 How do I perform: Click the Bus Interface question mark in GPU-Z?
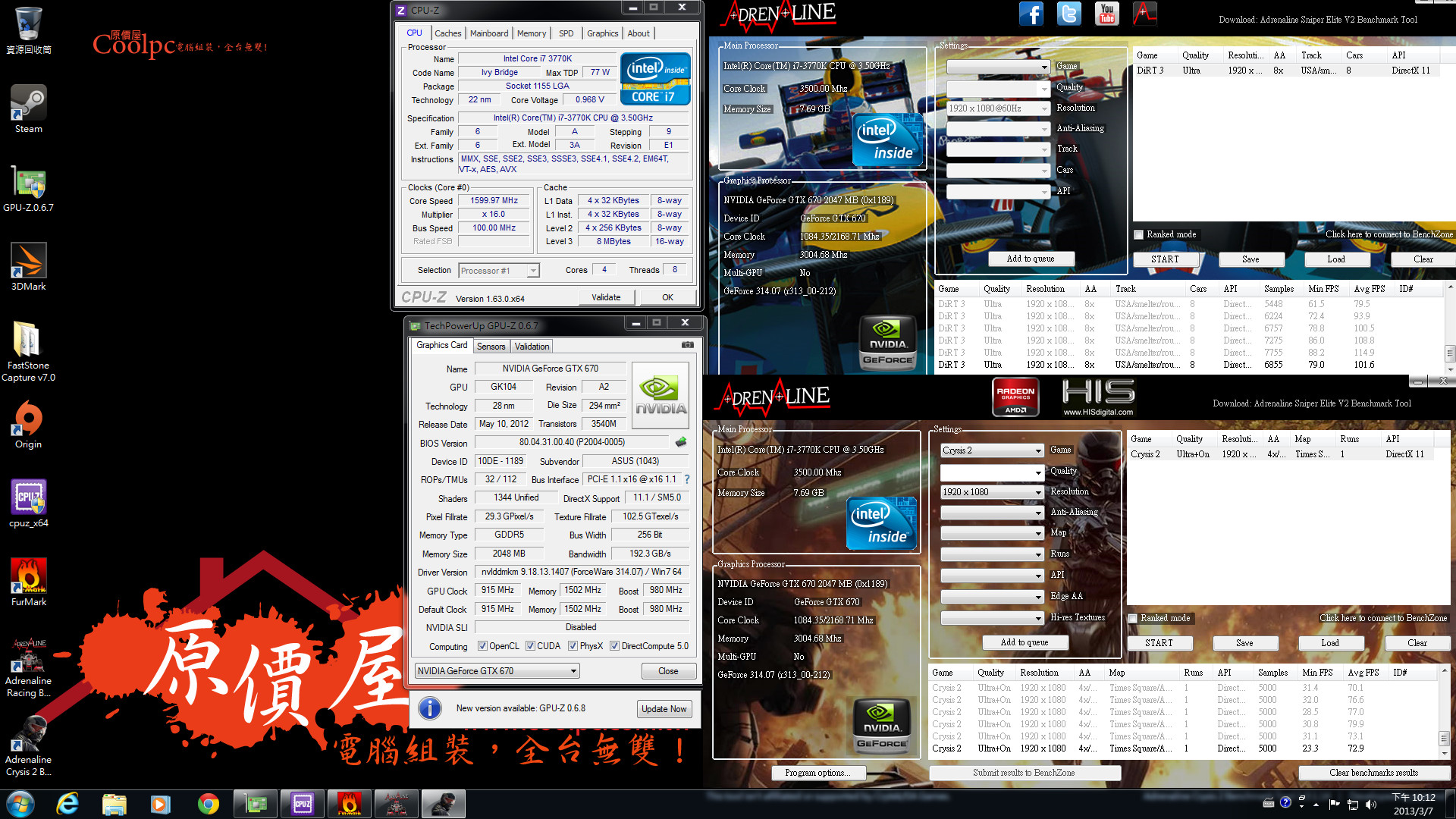tap(687, 479)
